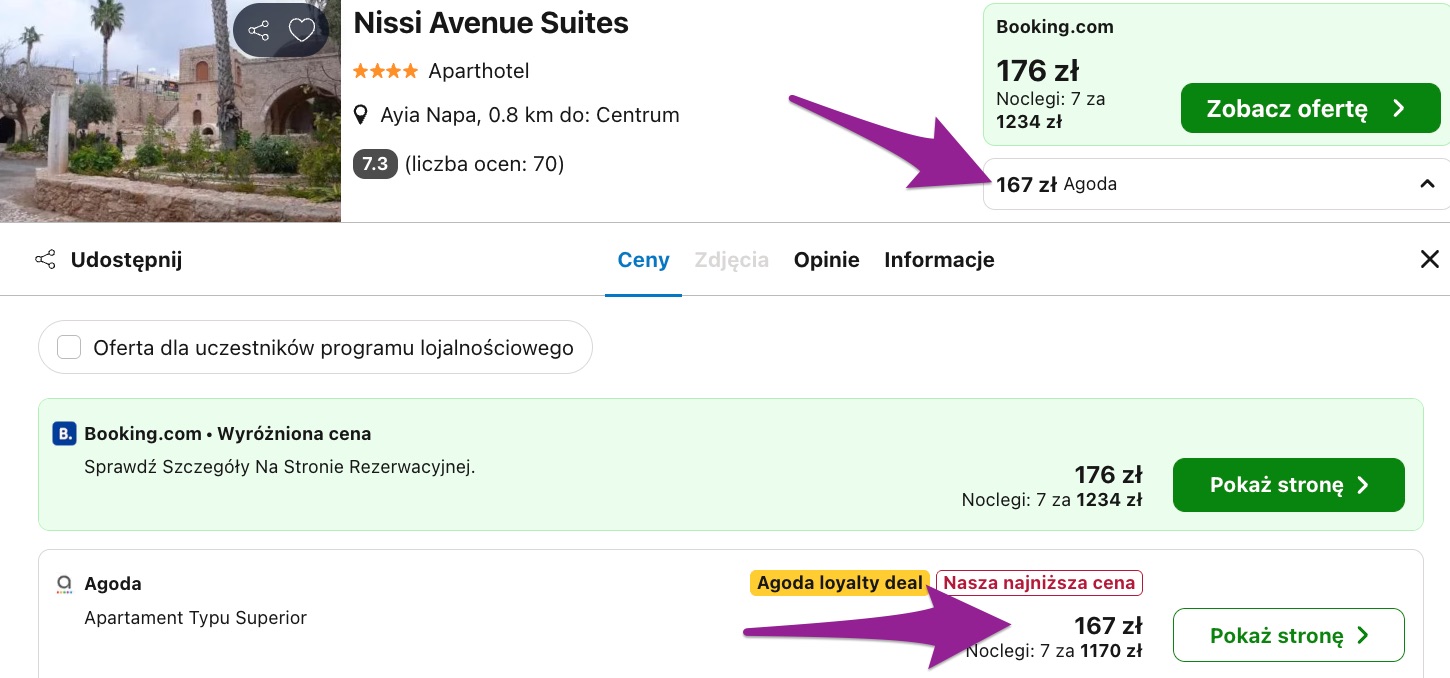Click the share icon beside Udostępnij
Screen dimensions: 1450x678
[x=45, y=260]
